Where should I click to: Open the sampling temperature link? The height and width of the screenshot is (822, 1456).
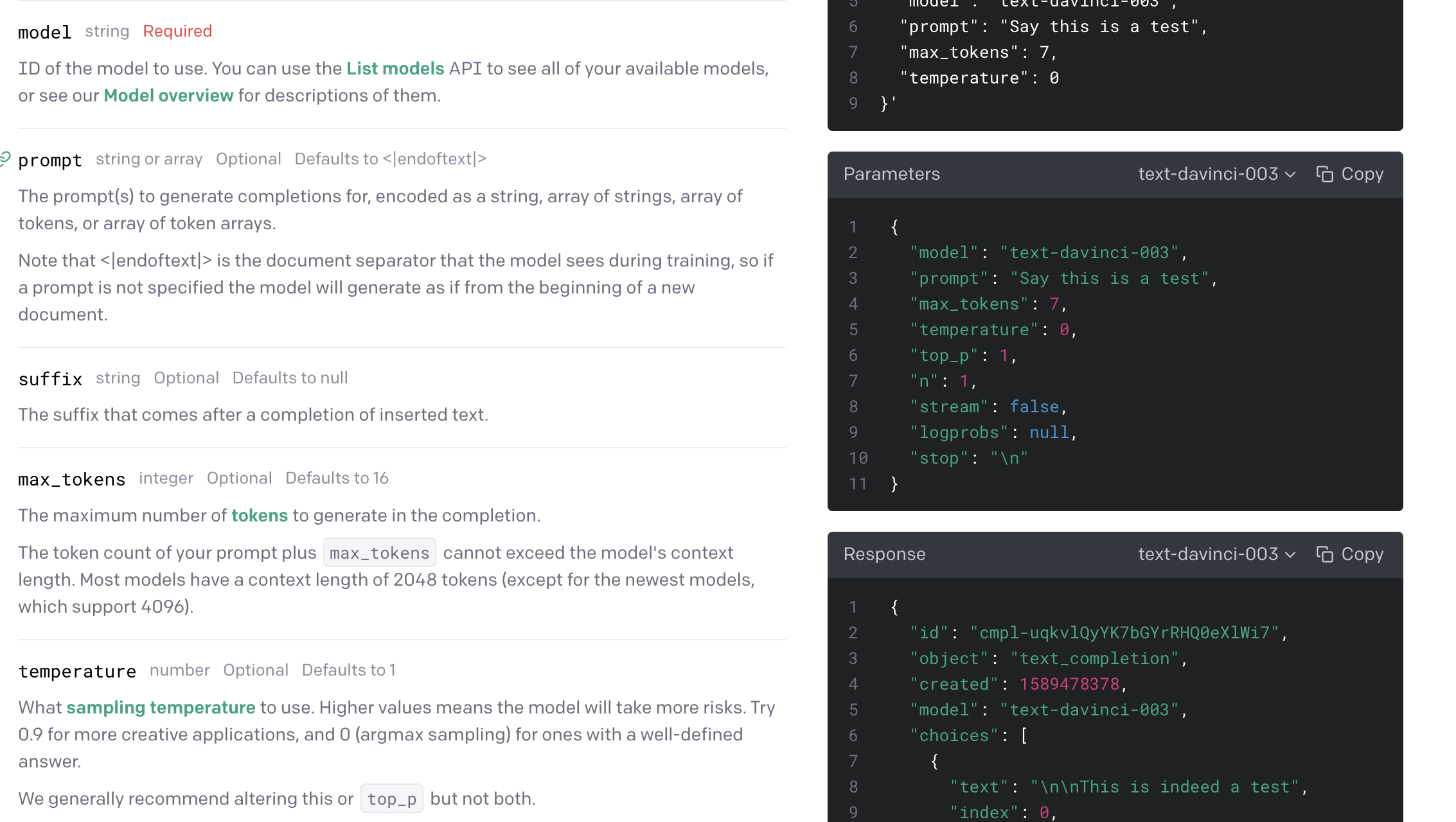click(161, 707)
